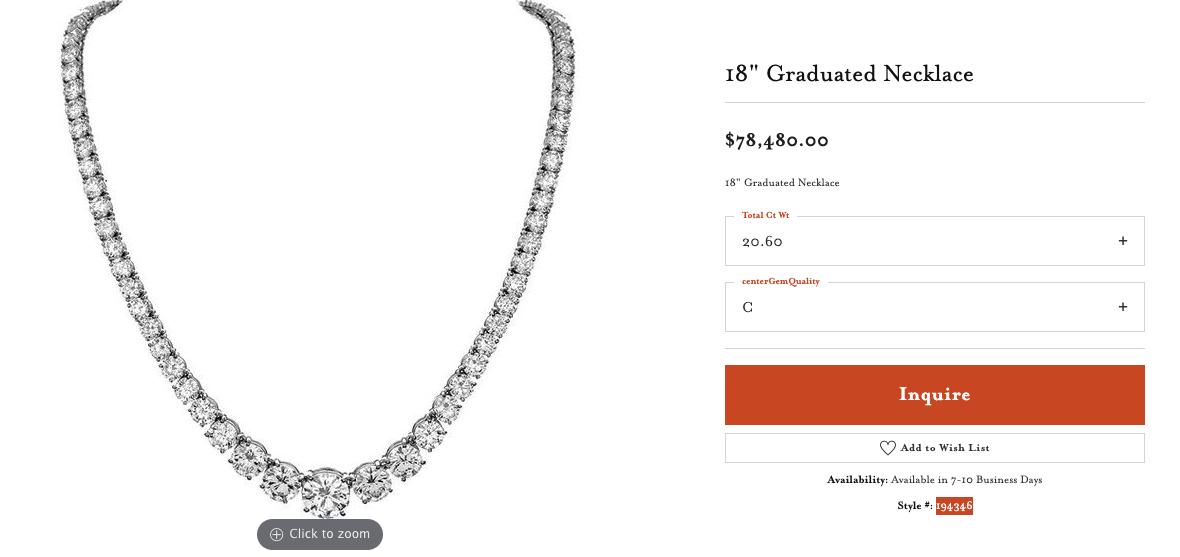The image size is (1180, 557).
Task: Click the Style # label
Action: pyautogui.click(x=914, y=506)
